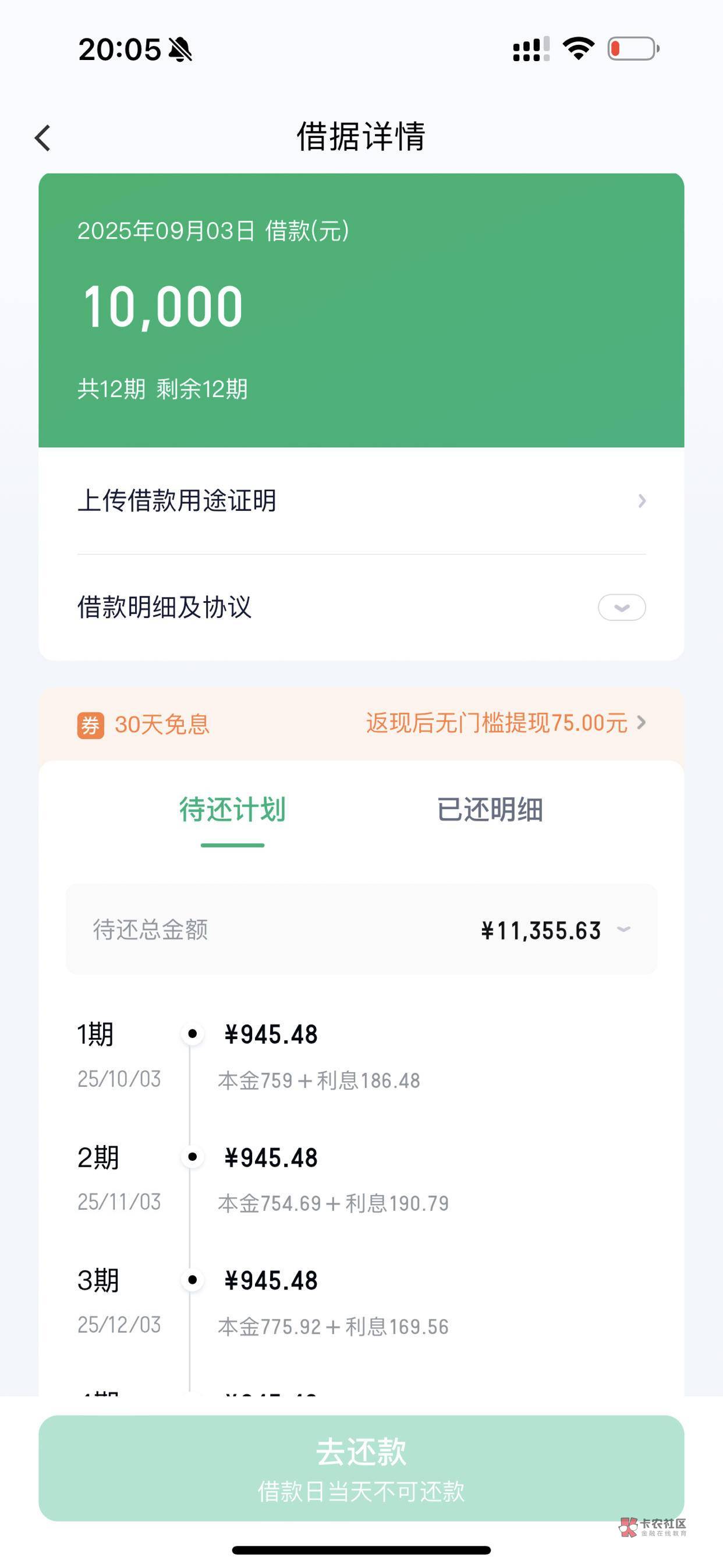Tap the period 1 timeline dot
This screenshot has width=723, height=1568.
192,1033
